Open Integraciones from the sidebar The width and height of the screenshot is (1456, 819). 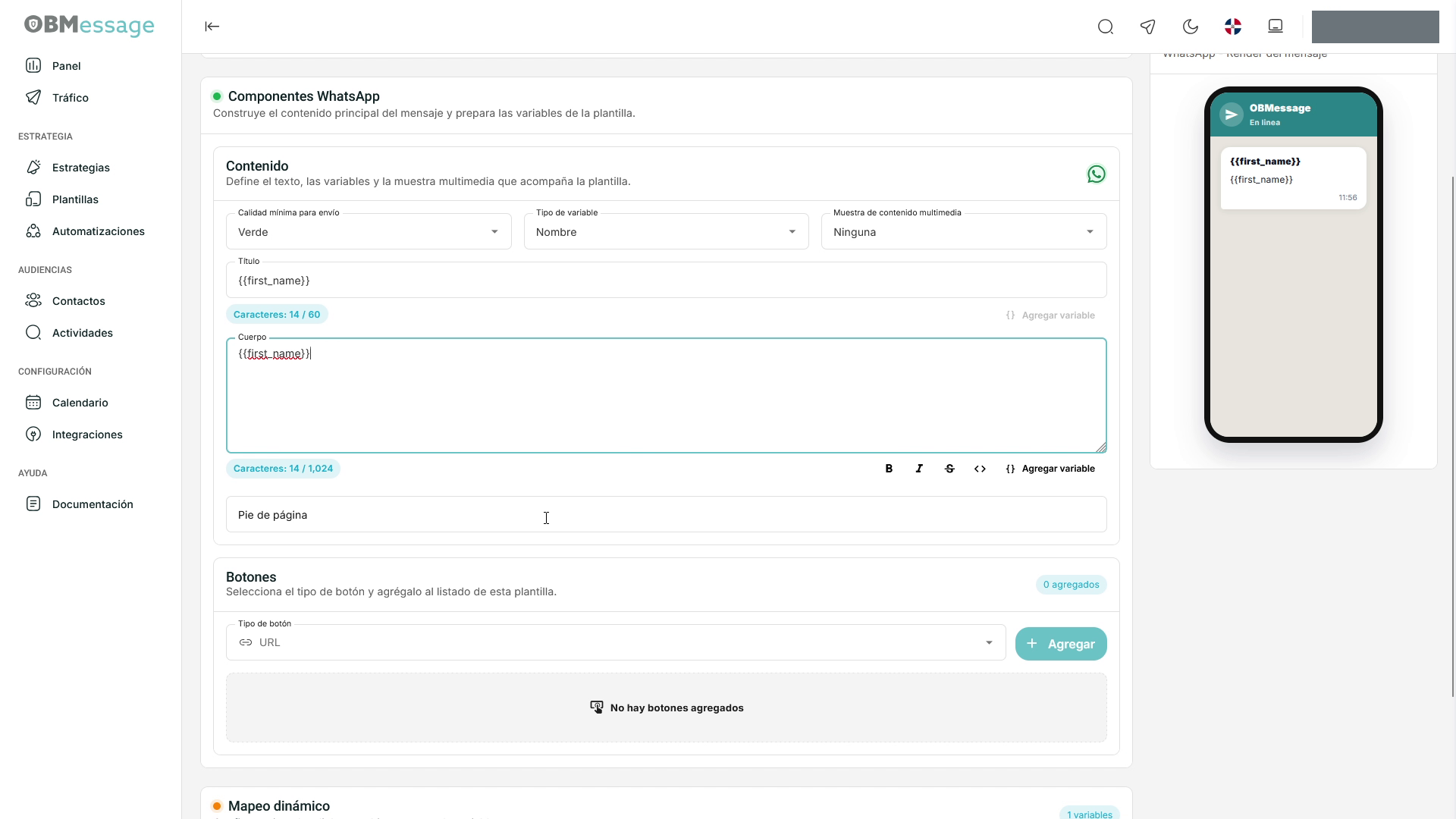(90, 435)
